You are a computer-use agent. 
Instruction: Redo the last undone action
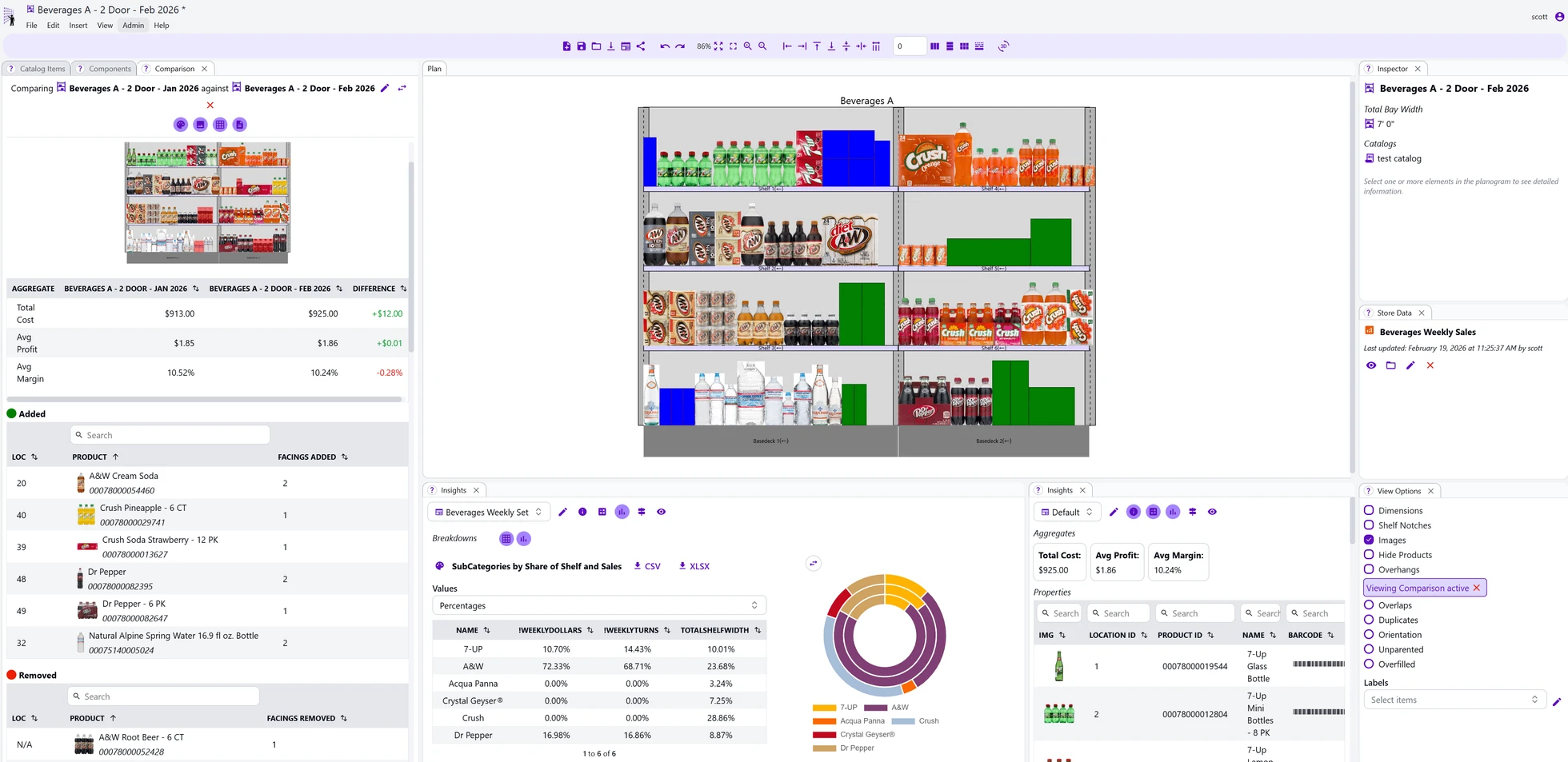(680, 46)
